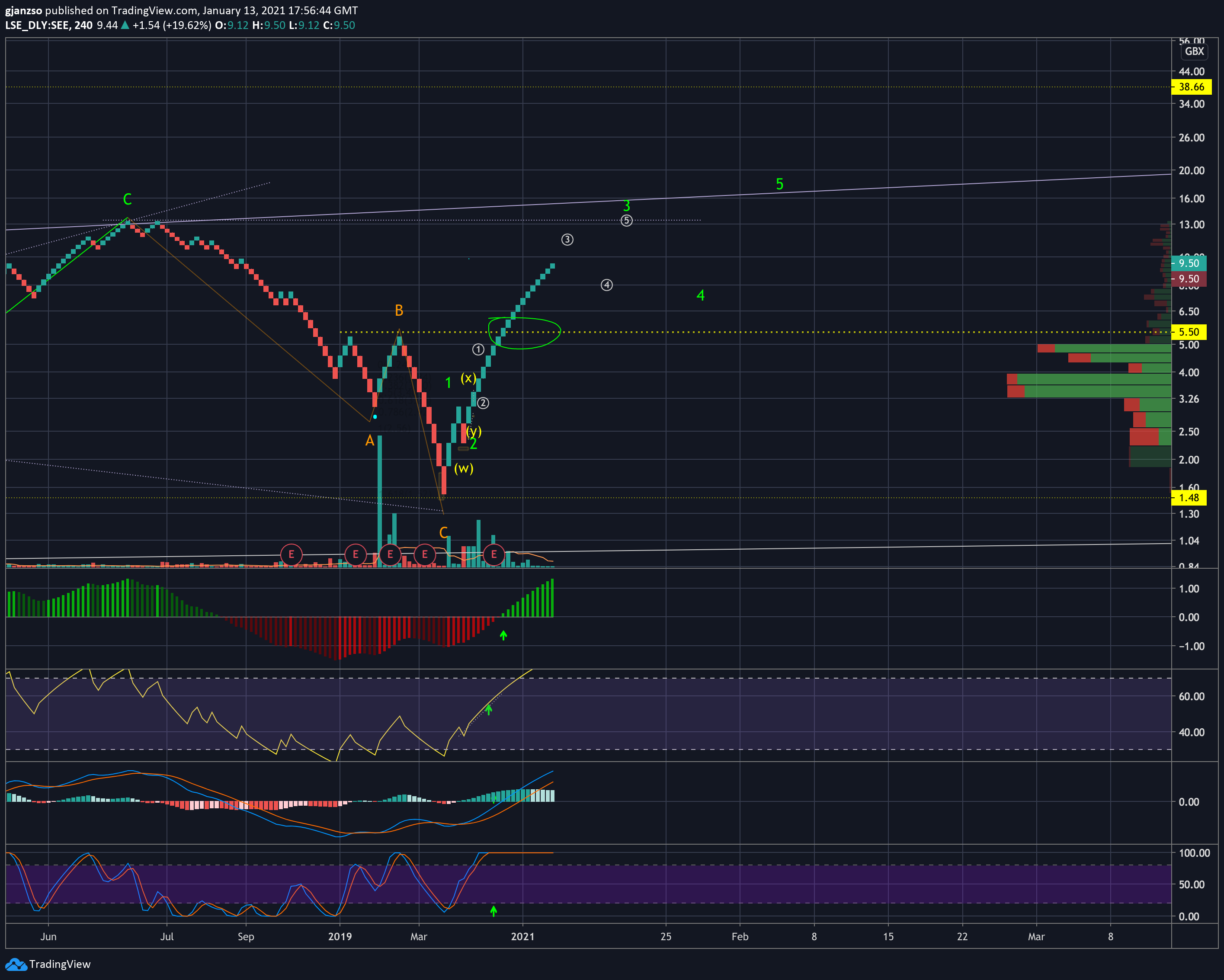Viewport: 1224px width, 980px height.
Task: Click the 25 label on time axis
Action: coord(666,936)
